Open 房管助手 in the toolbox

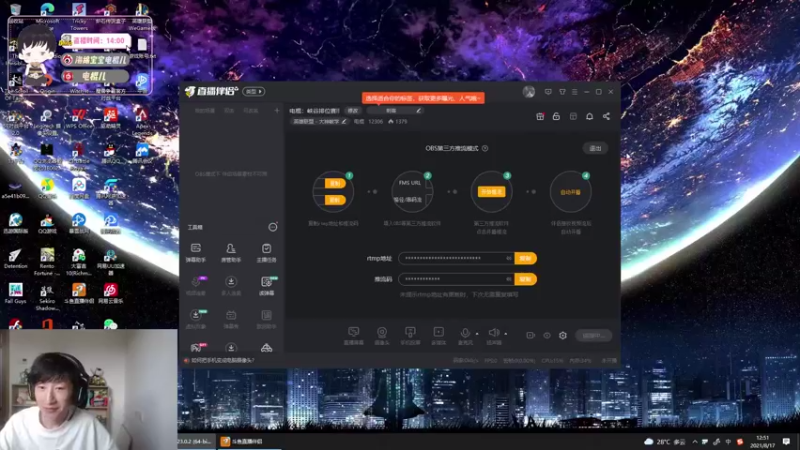coord(231,253)
